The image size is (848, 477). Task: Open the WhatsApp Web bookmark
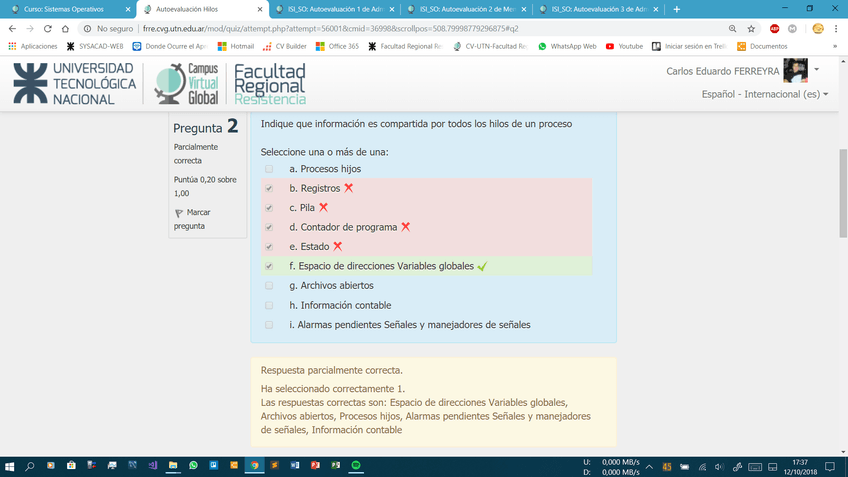point(566,46)
